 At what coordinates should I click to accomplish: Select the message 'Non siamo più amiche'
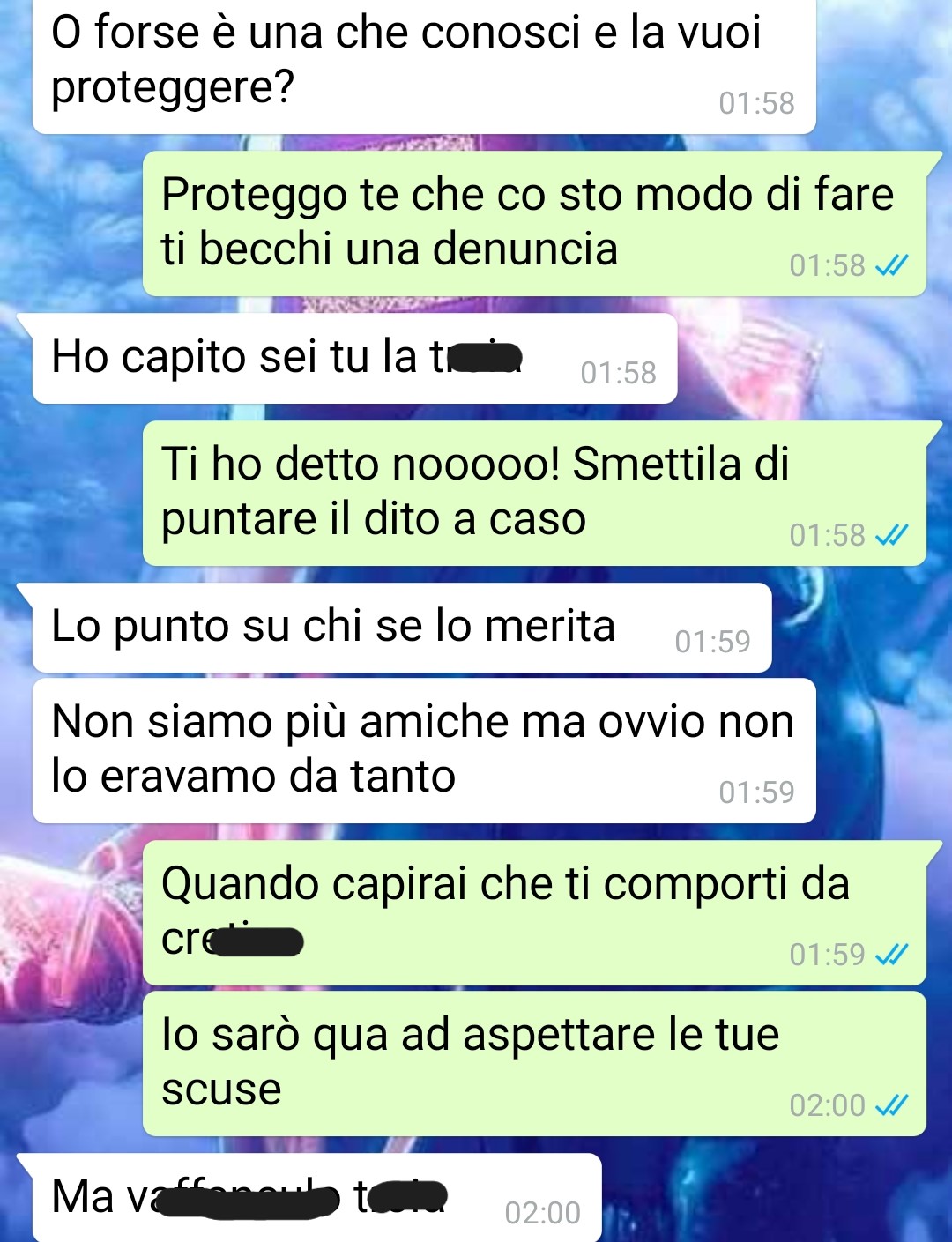(x=424, y=750)
